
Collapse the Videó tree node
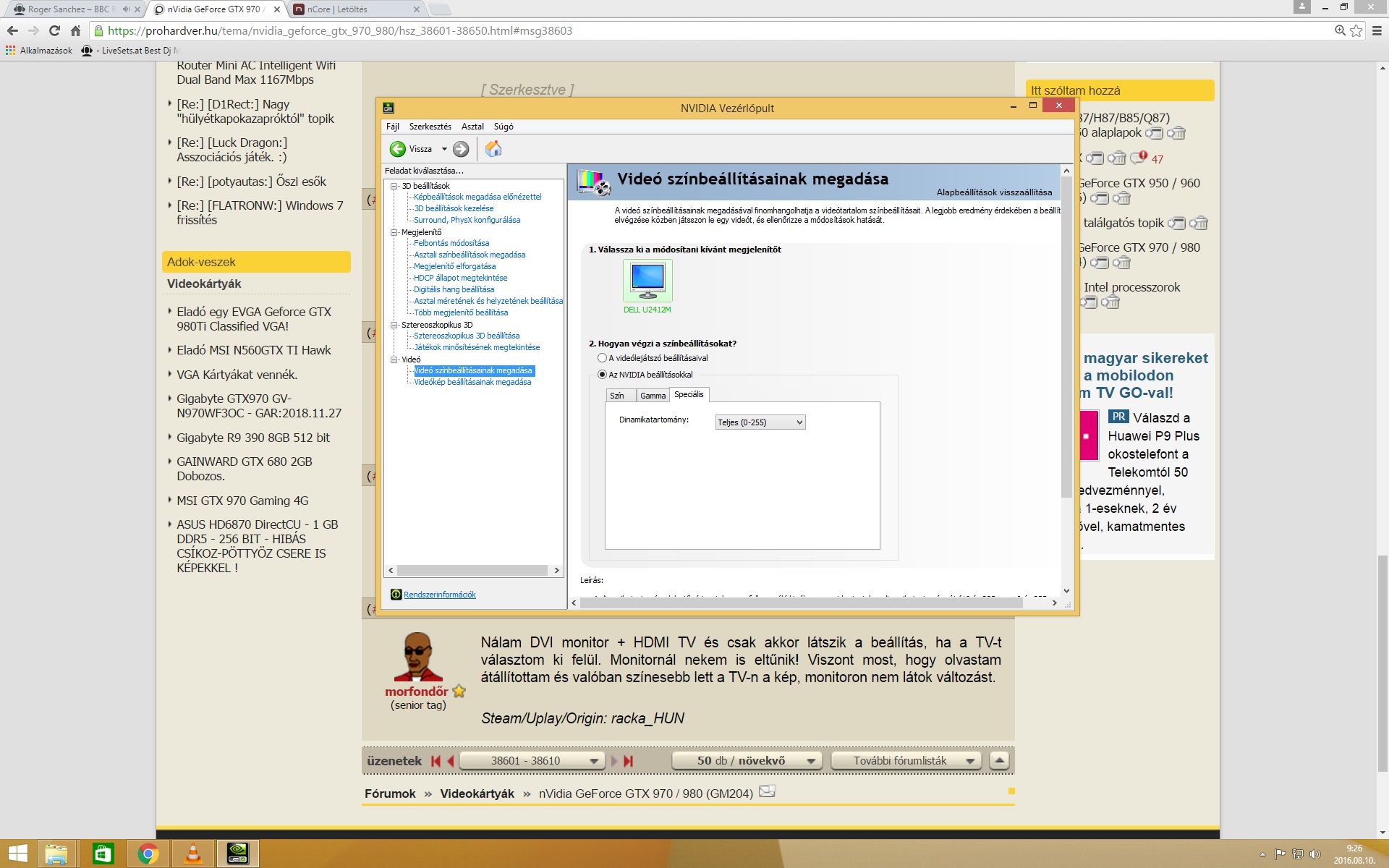pos(394,359)
